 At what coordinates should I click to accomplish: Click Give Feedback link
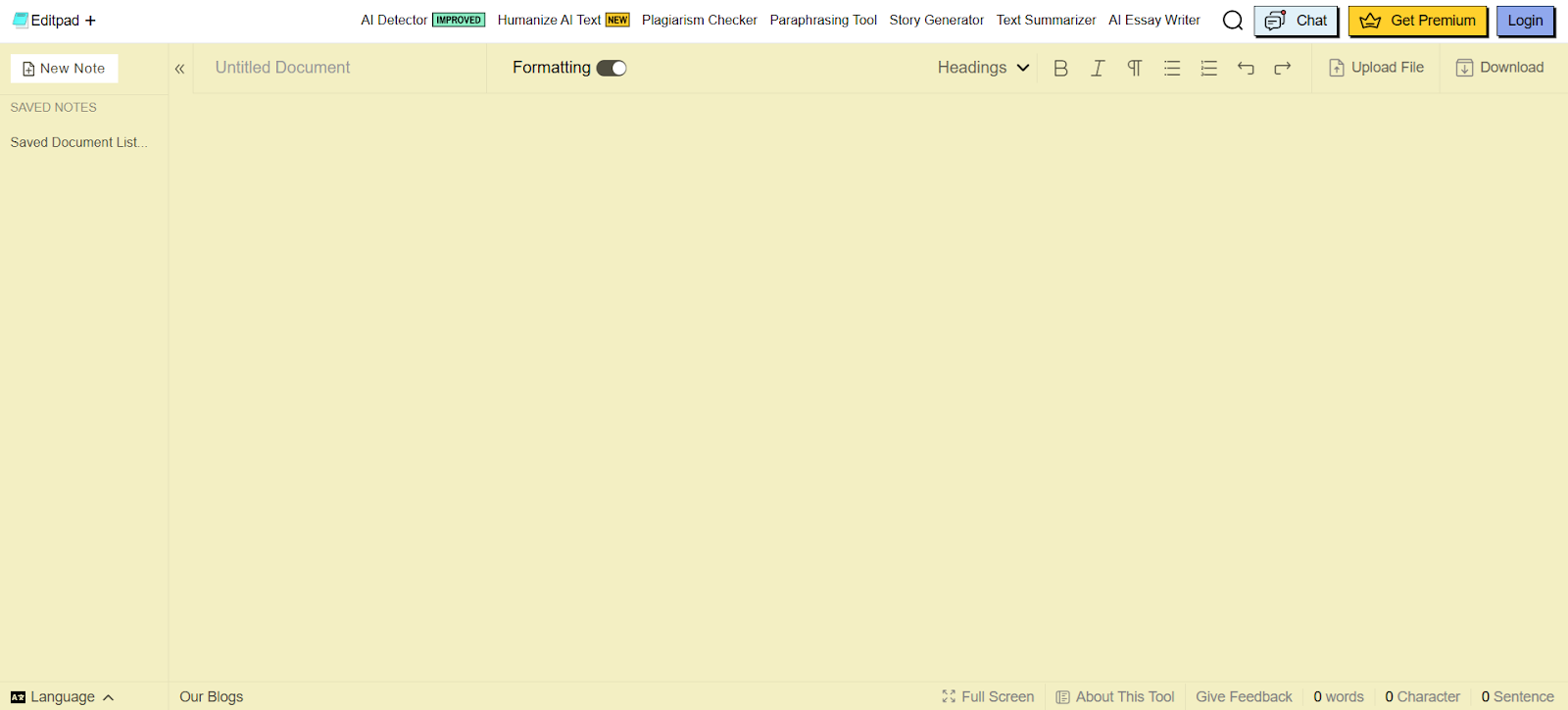[1244, 697]
